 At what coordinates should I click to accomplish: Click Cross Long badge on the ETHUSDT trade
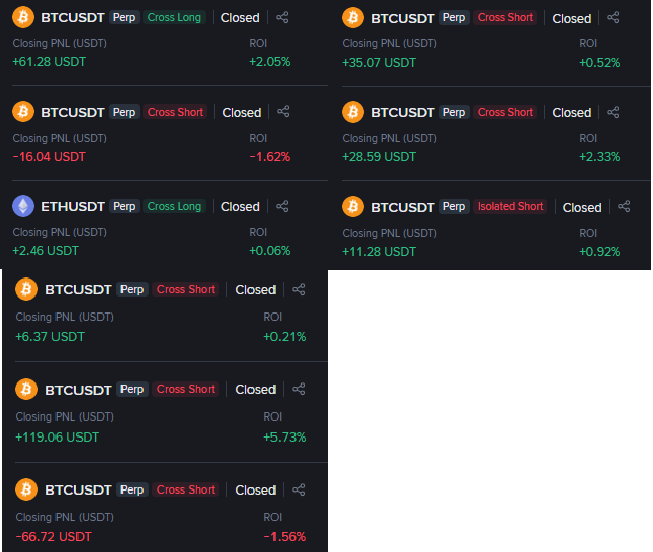pos(174,206)
